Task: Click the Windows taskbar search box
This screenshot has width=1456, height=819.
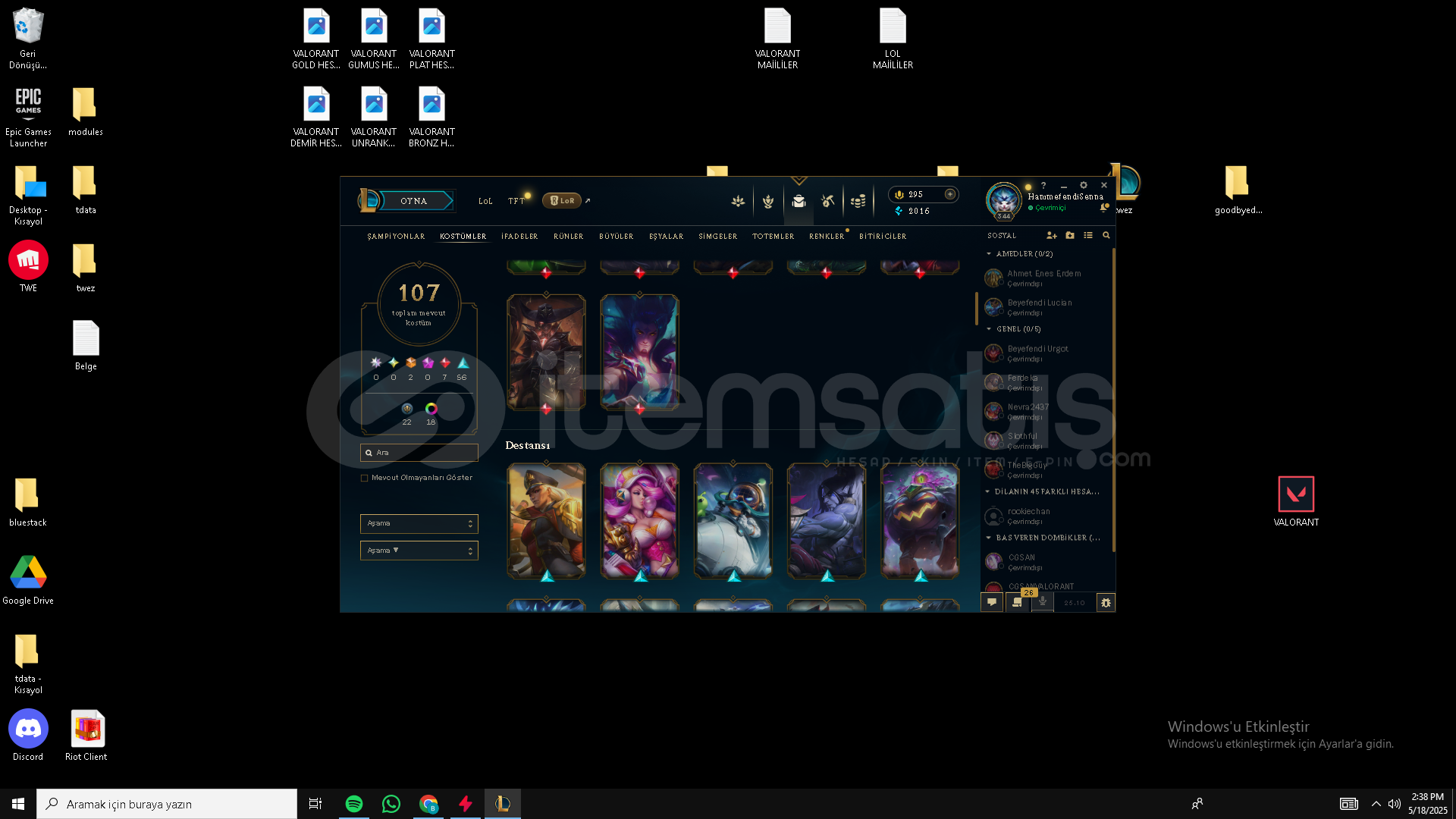Action: (167, 804)
